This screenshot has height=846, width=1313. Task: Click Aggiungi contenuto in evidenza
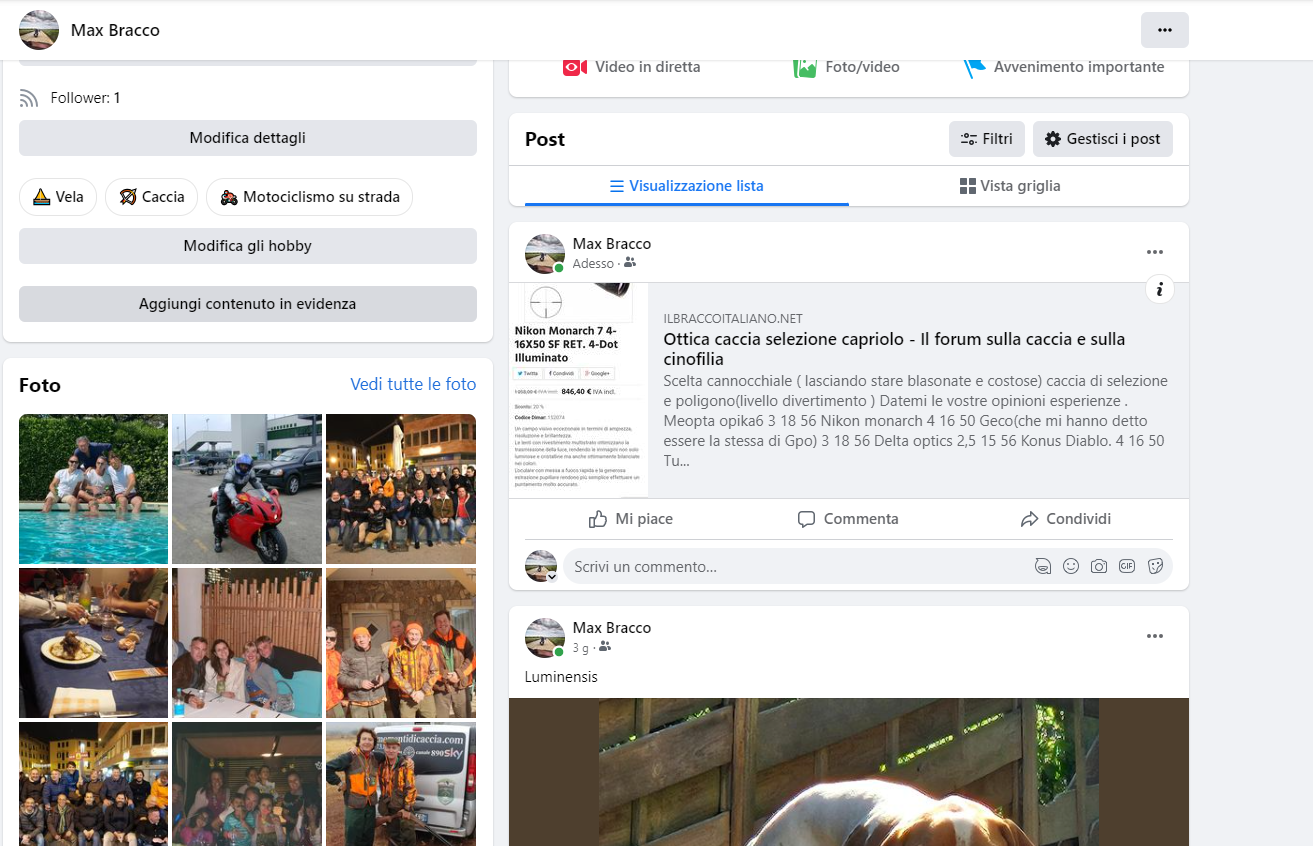(x=248, y=304)
